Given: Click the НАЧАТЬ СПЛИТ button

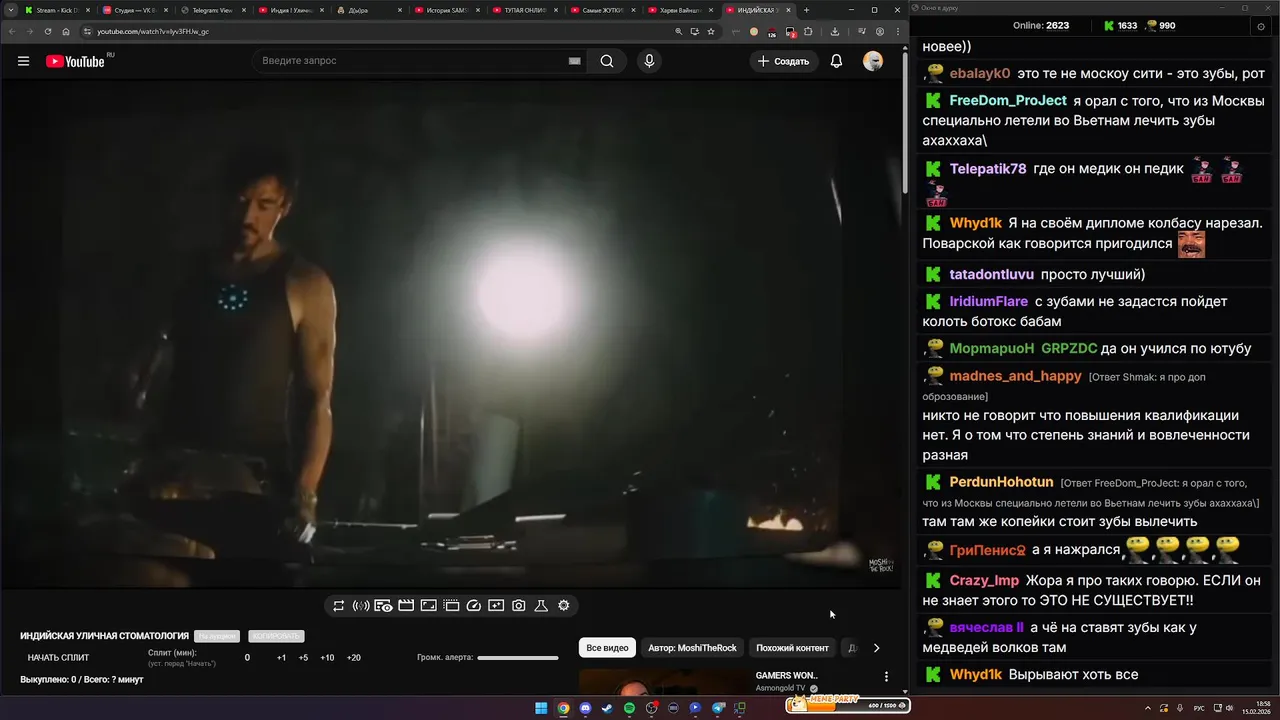Looking at the screenshot, I should 58,658.
